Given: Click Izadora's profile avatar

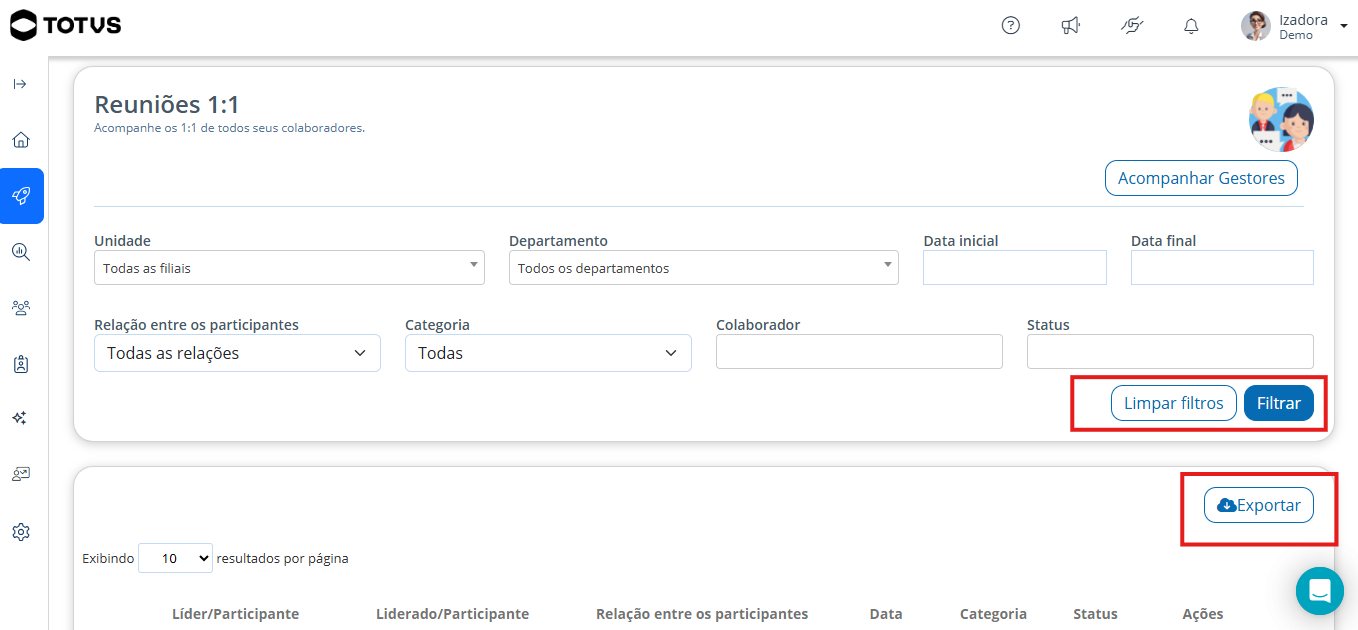Looking at the screenshot, I should coord(1256,26).
